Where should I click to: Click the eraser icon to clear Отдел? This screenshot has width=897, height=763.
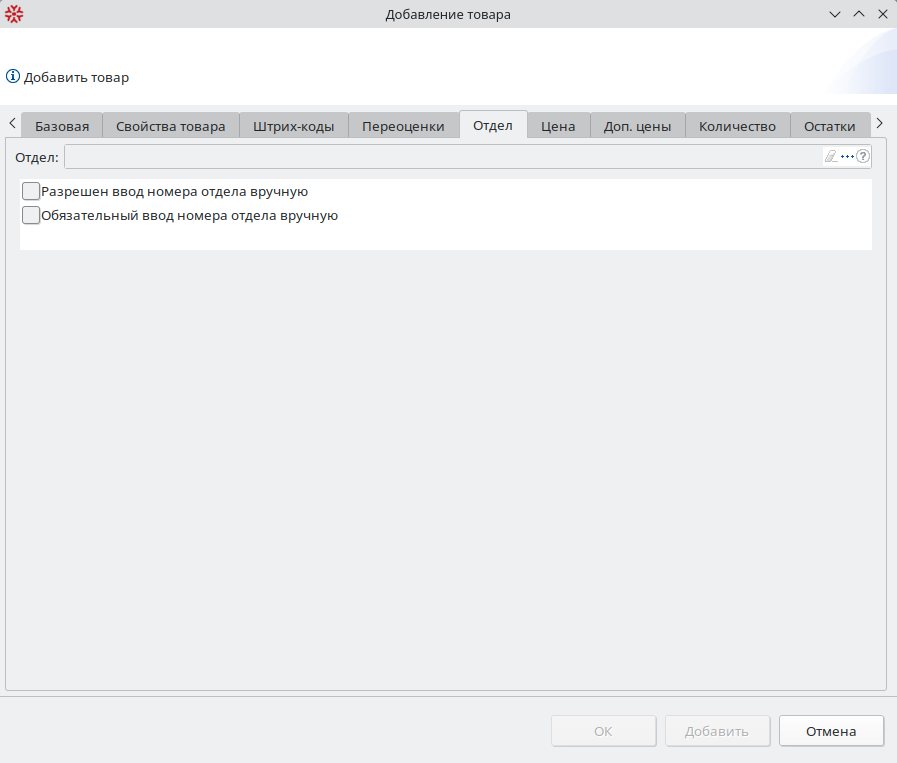[830, 157]
